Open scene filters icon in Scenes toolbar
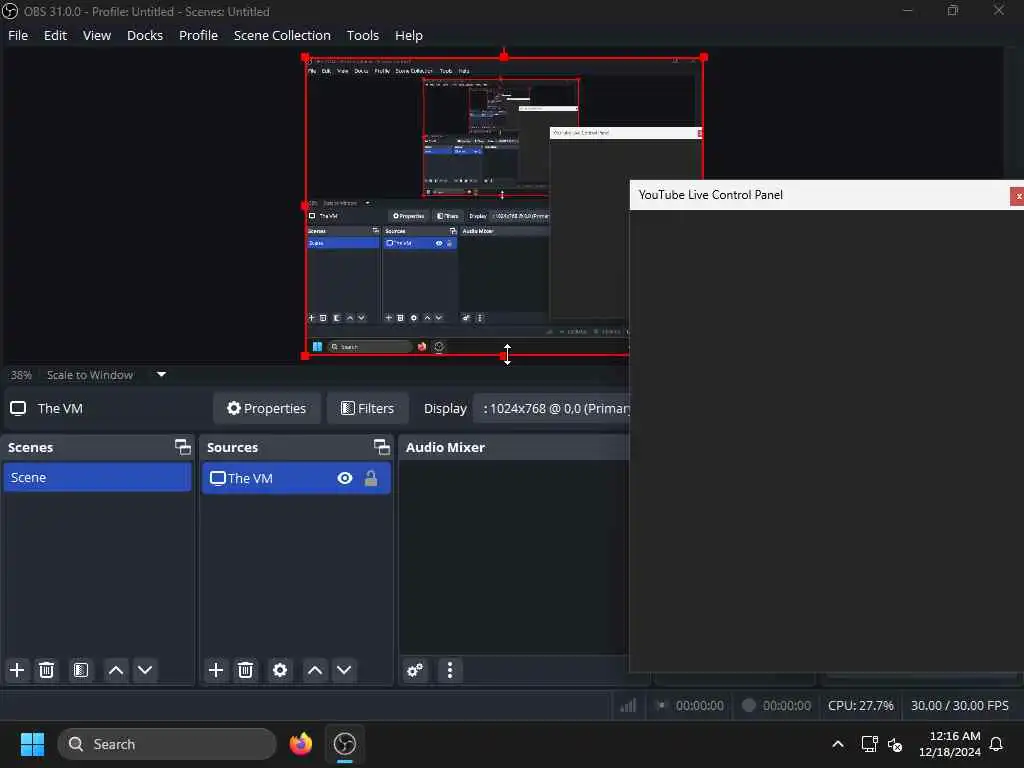This screenshot has height=768, width=1024. click(x=80, y=670)
